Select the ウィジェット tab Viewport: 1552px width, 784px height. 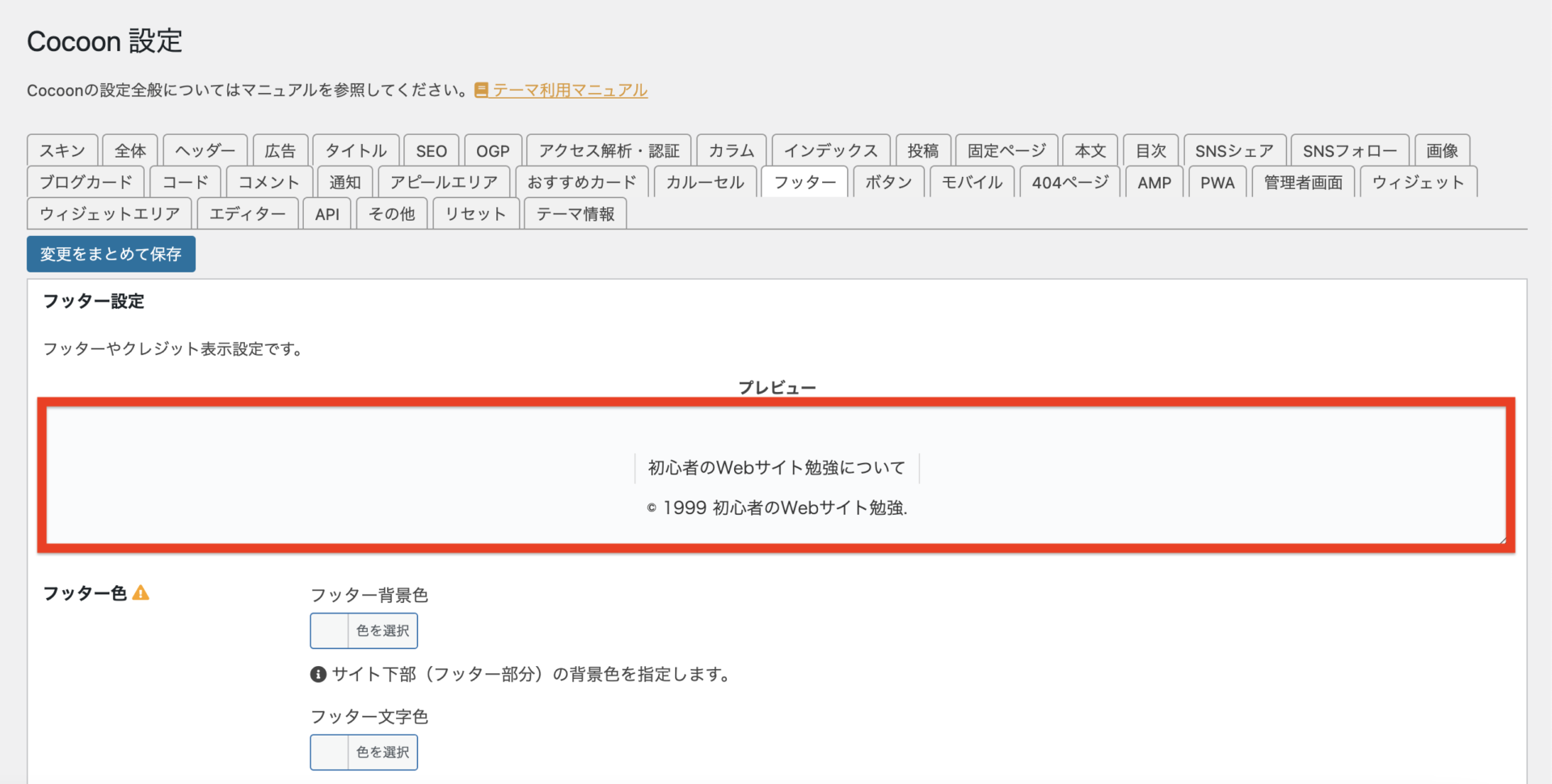(x=1419, y=182)
